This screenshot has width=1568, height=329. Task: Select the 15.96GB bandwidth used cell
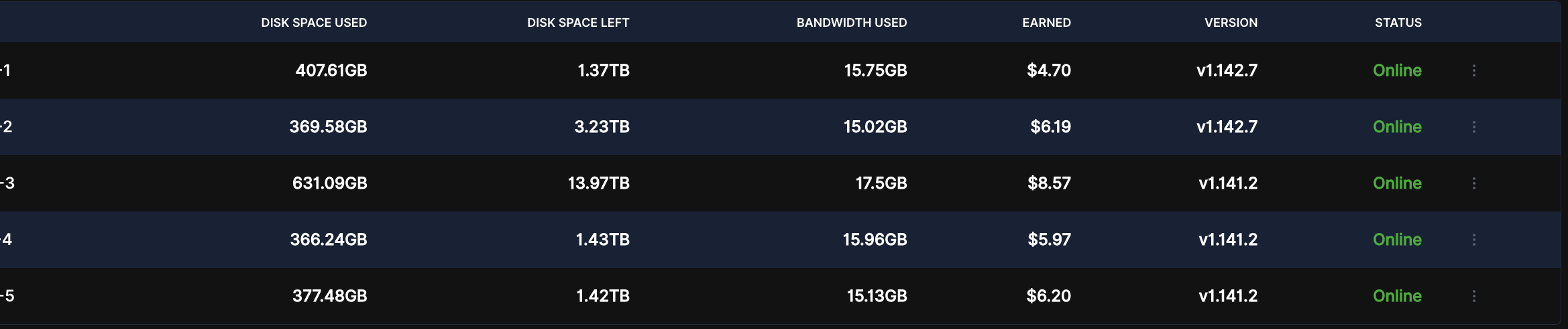coord(875,240)
